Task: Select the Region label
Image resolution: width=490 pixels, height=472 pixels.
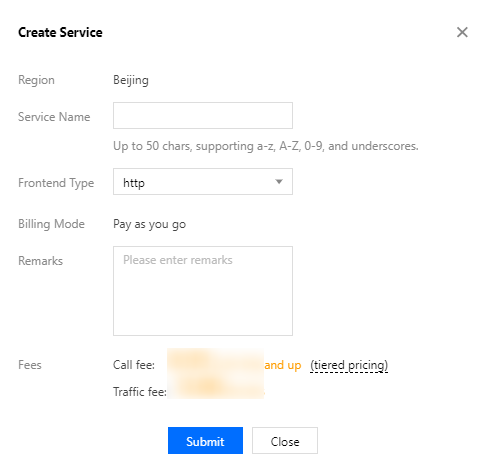Action: point(36,80)
